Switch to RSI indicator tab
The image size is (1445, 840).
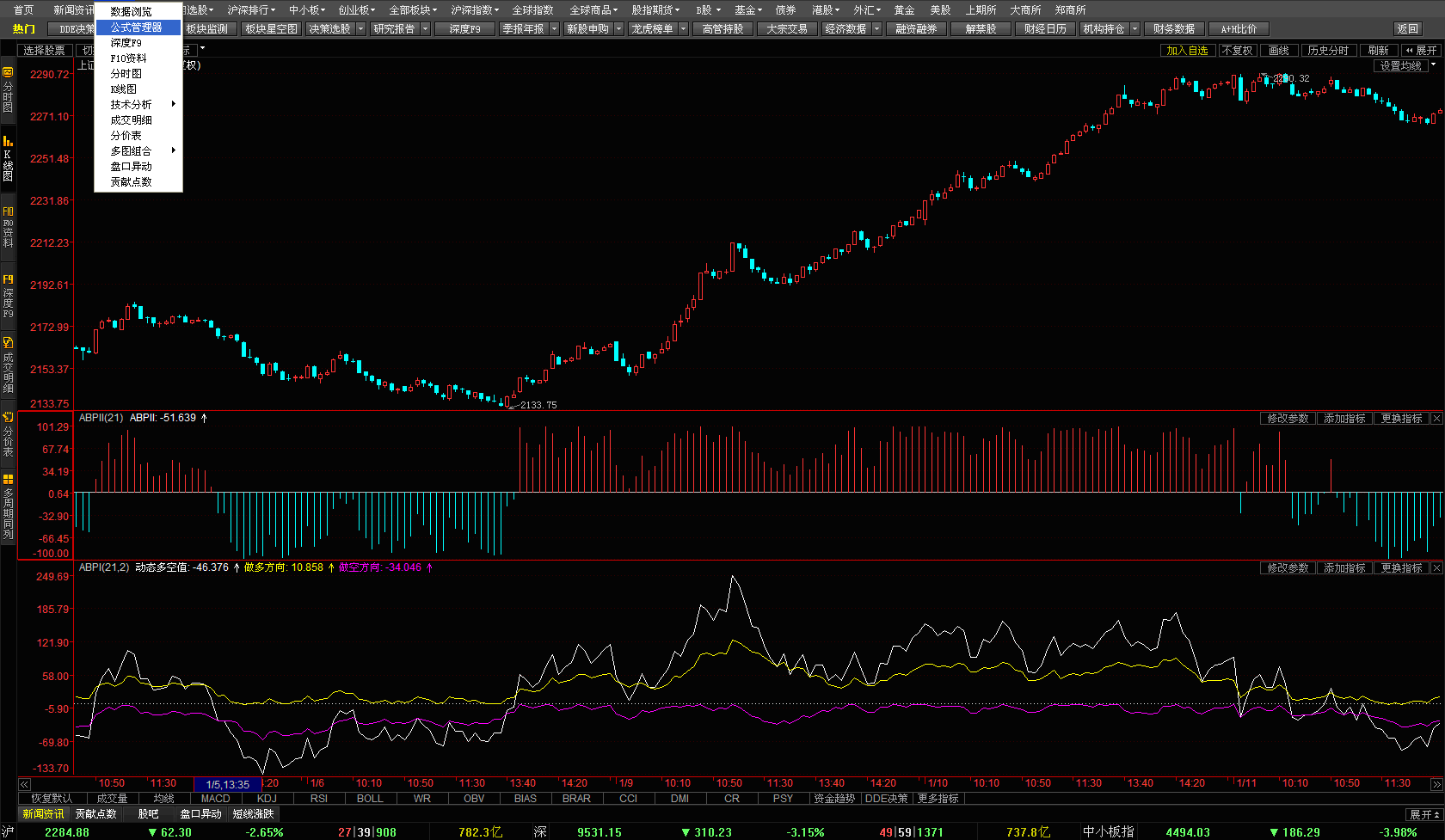318,799
